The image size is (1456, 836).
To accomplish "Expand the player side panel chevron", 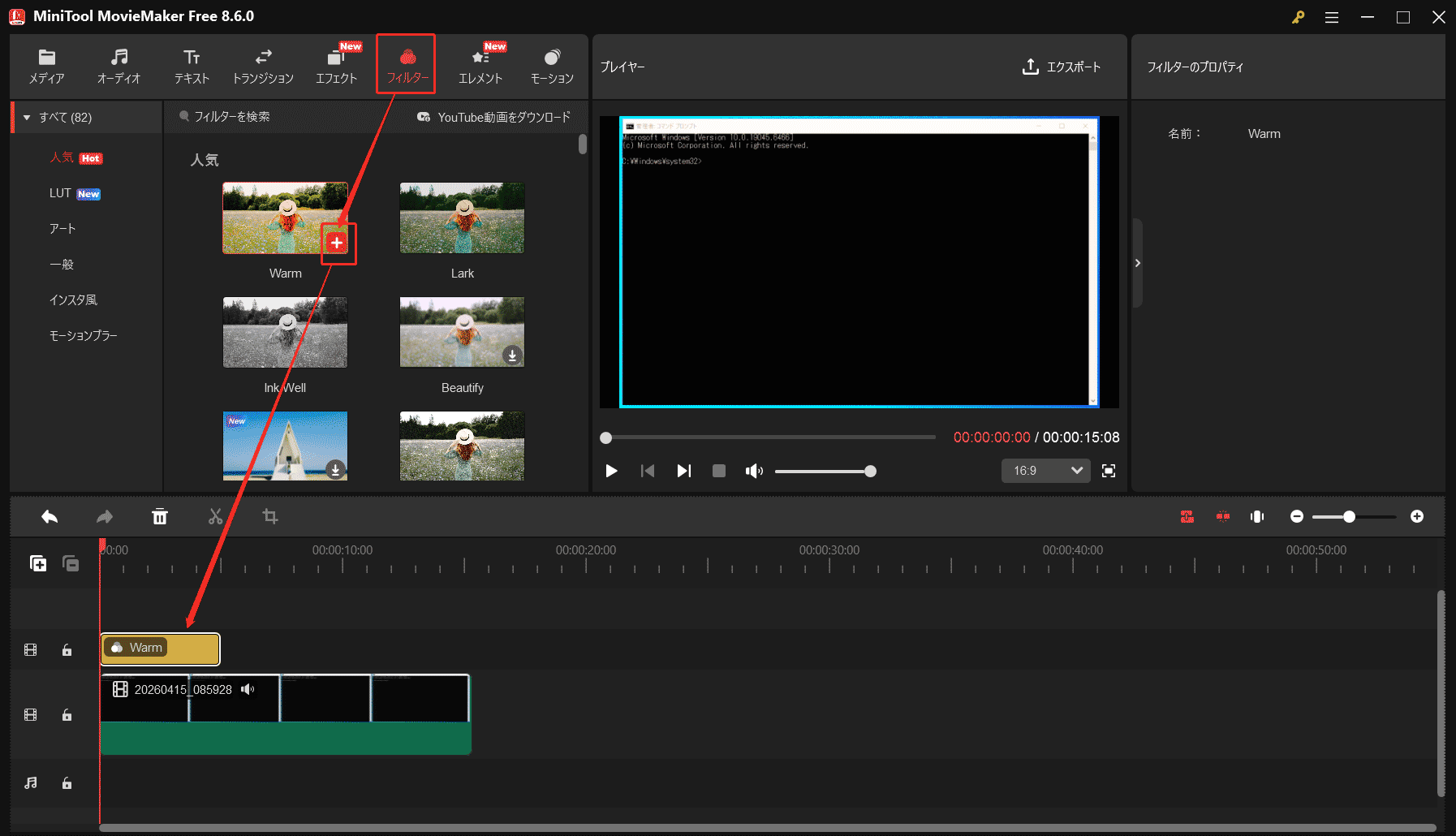I will pyautogui.click(x=1138, y=263).
